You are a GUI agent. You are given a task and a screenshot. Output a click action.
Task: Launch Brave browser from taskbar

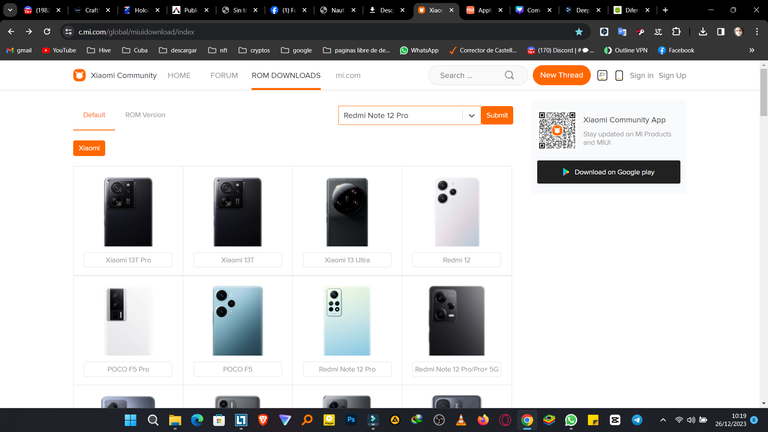263,420
